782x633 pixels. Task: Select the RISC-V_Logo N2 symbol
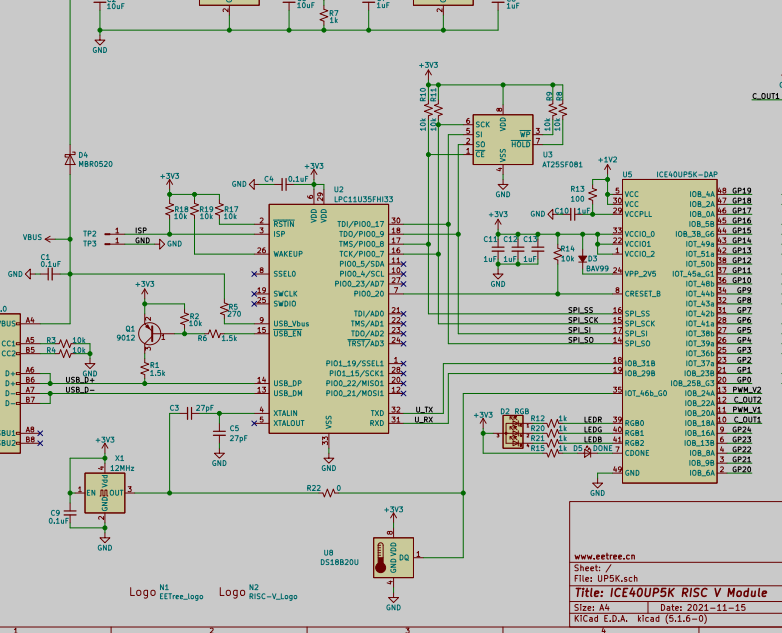coord(258,592)
